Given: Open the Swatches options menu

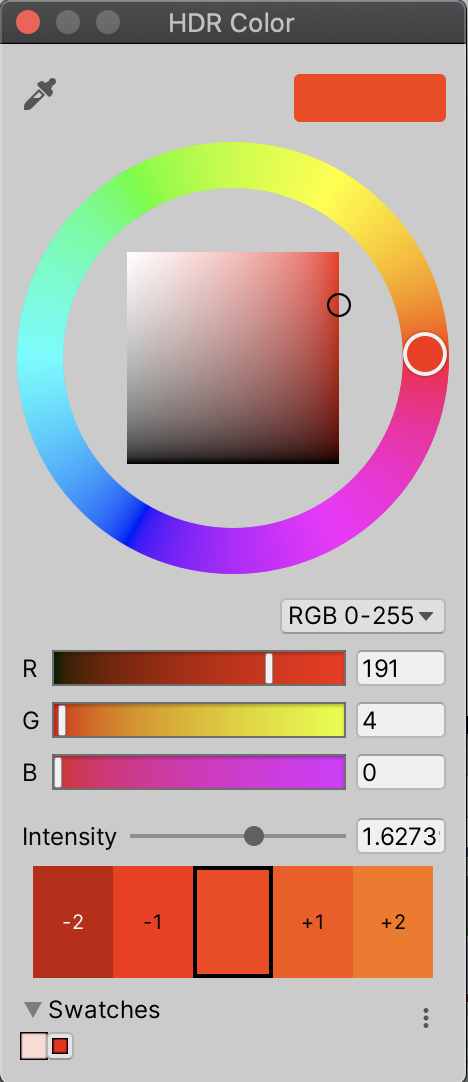Looking at the screenshot, I should click(x=426, y=1018).
